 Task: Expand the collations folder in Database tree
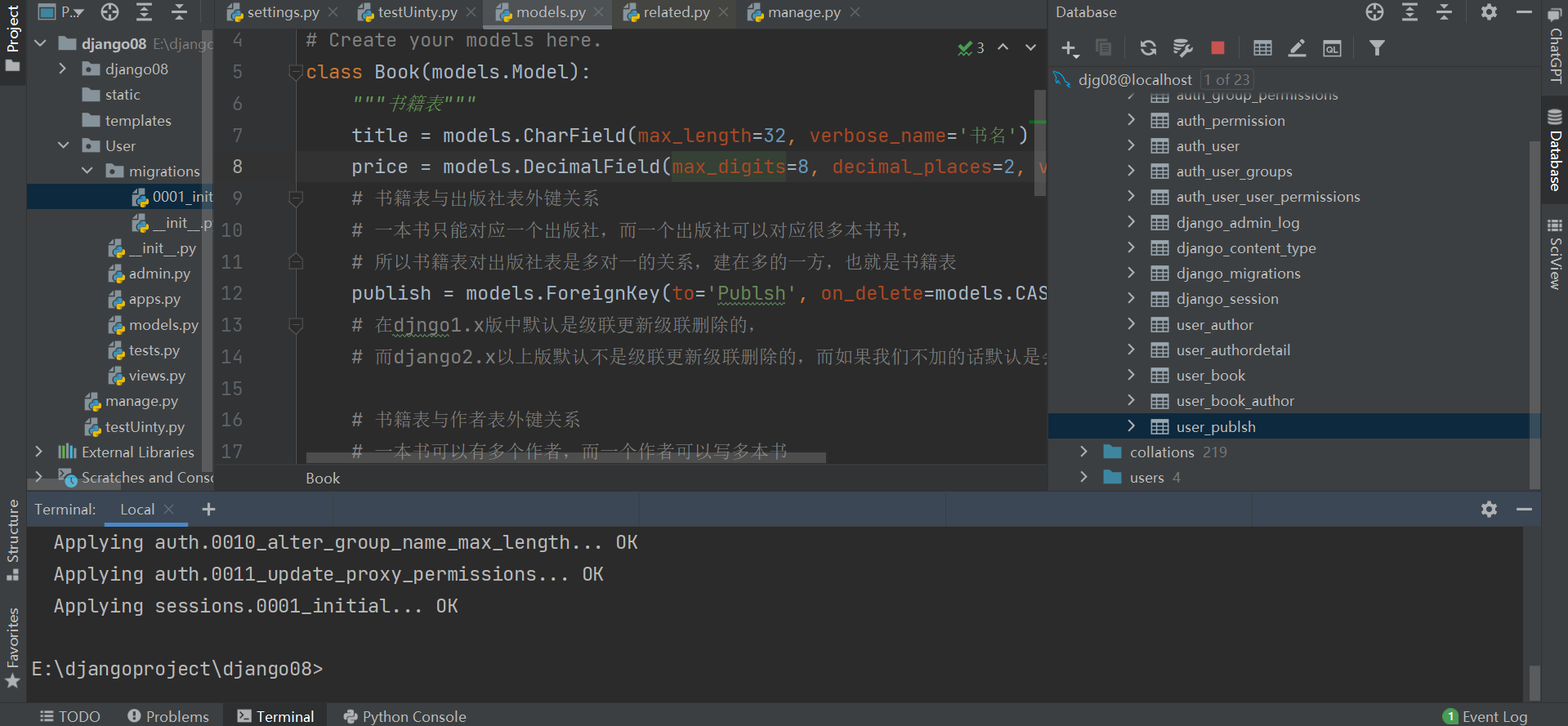[x=1083, y=452]
